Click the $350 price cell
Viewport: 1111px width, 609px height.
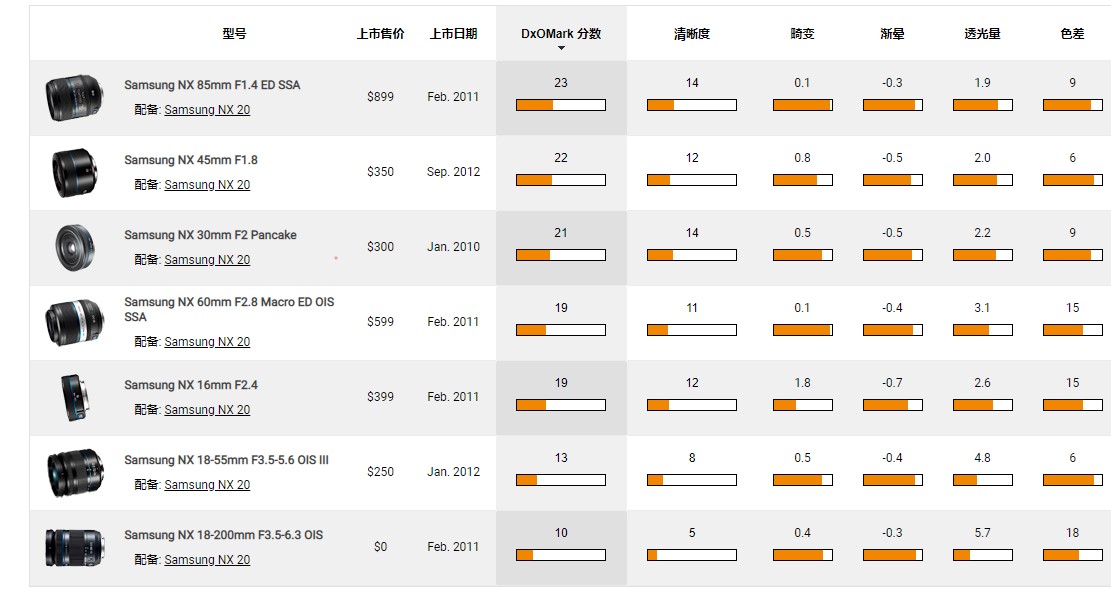coord(380,172)
